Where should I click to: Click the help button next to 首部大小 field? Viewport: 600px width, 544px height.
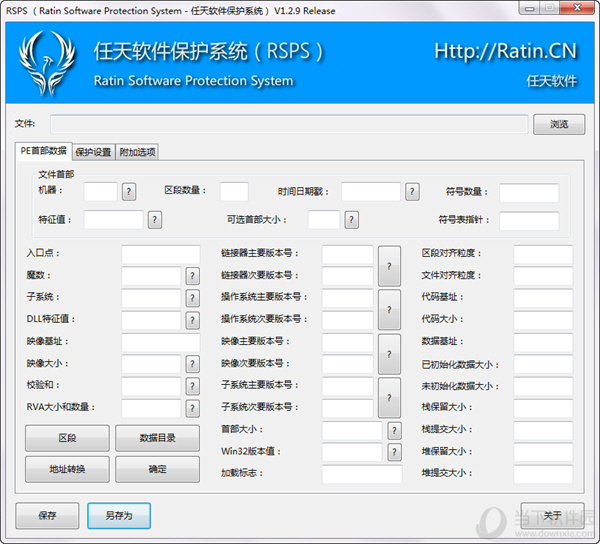[x=394, y=431]
